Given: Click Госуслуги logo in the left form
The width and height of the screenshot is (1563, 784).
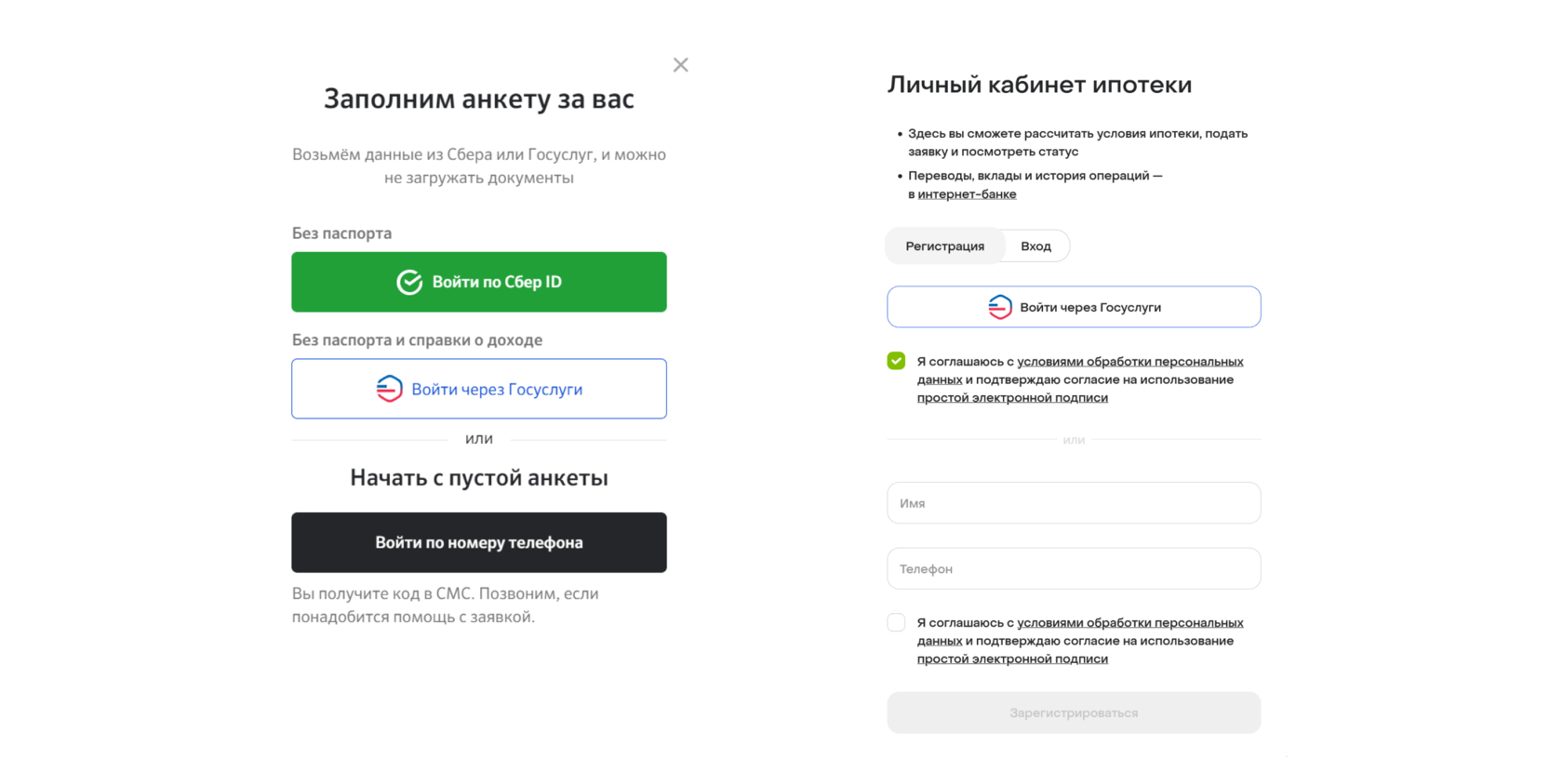Looking at the screenshot, I should (390, 389).
